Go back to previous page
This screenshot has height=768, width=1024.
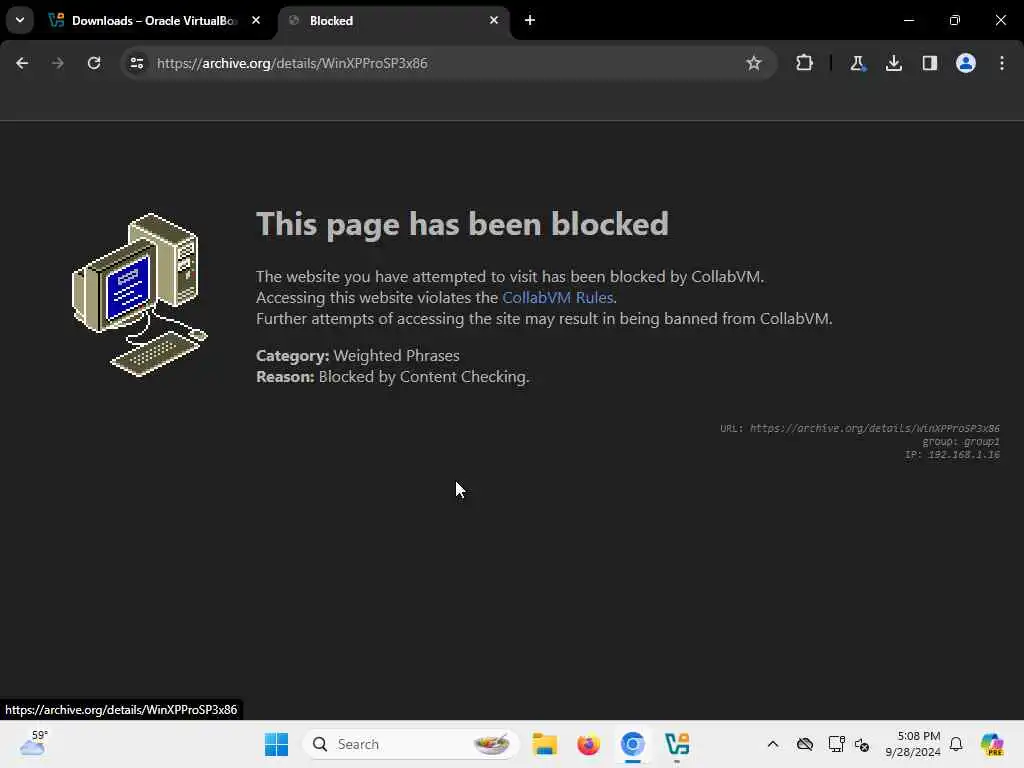[x=22, y=63]
